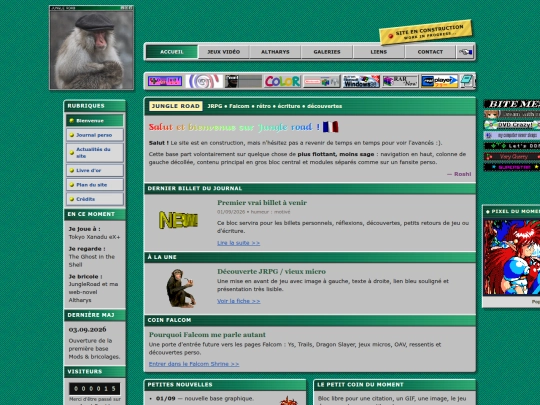Viewport: 540px width, 405px height.
Task: Click the "COIN FALCOM" section header
Action: point(310,320)
